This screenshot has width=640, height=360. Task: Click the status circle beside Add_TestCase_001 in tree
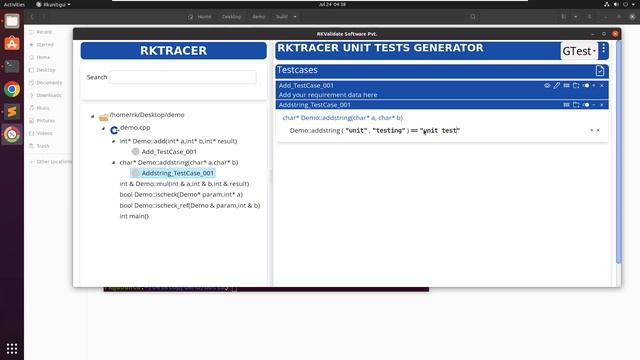(136, 151)
